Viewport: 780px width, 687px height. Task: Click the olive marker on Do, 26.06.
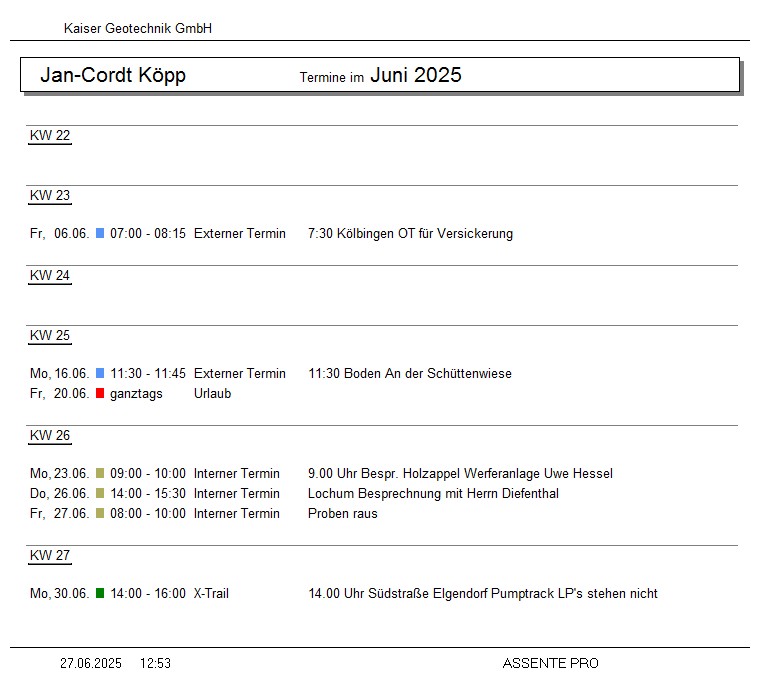100,494
